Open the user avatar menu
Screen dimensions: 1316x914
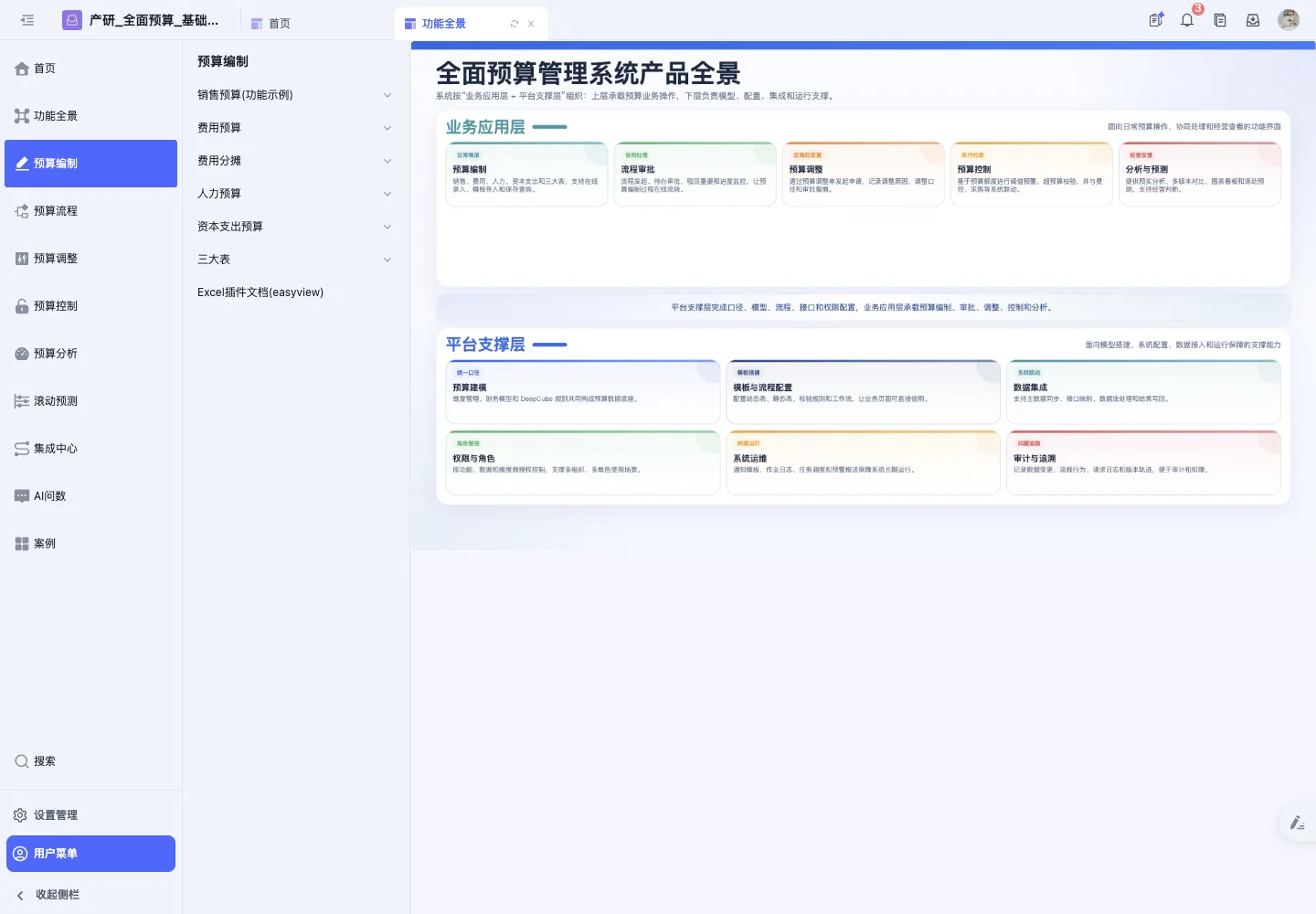pos(1289,20)
